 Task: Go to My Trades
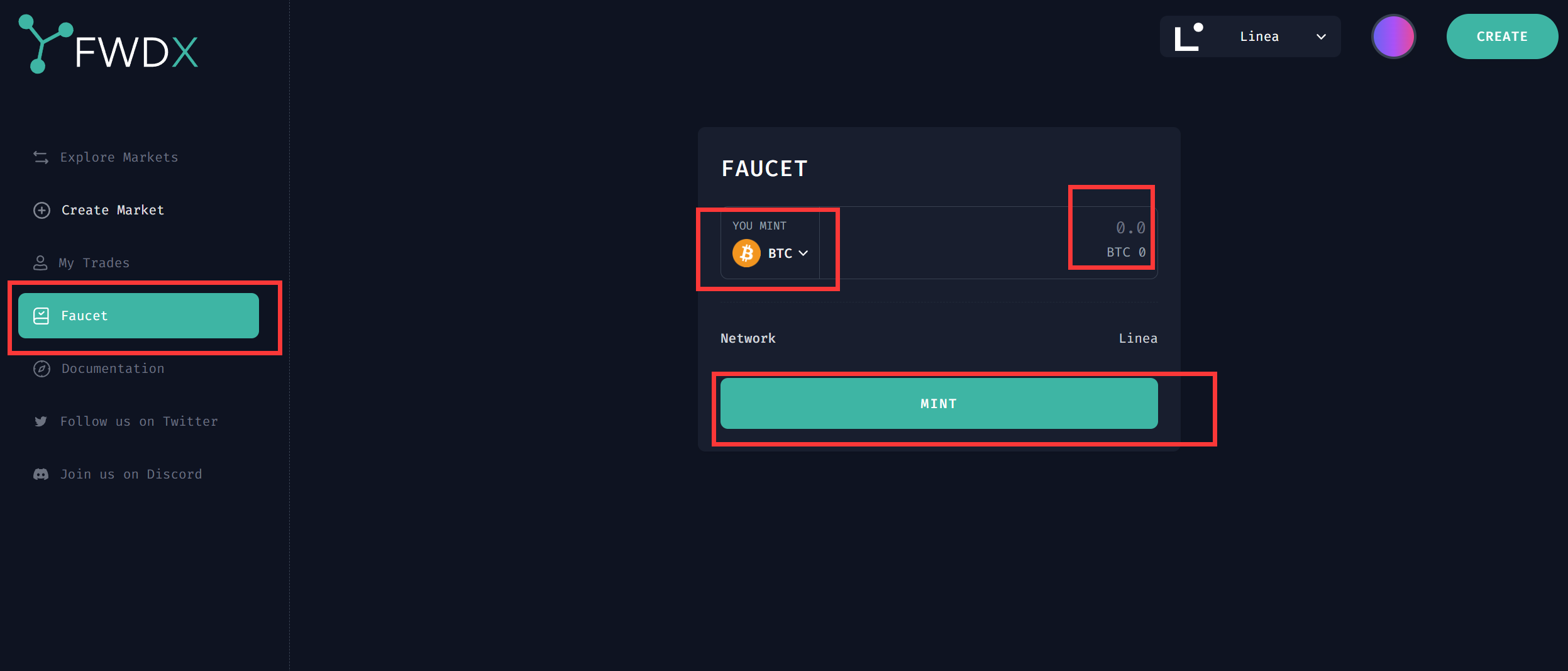tap(94, 263)
